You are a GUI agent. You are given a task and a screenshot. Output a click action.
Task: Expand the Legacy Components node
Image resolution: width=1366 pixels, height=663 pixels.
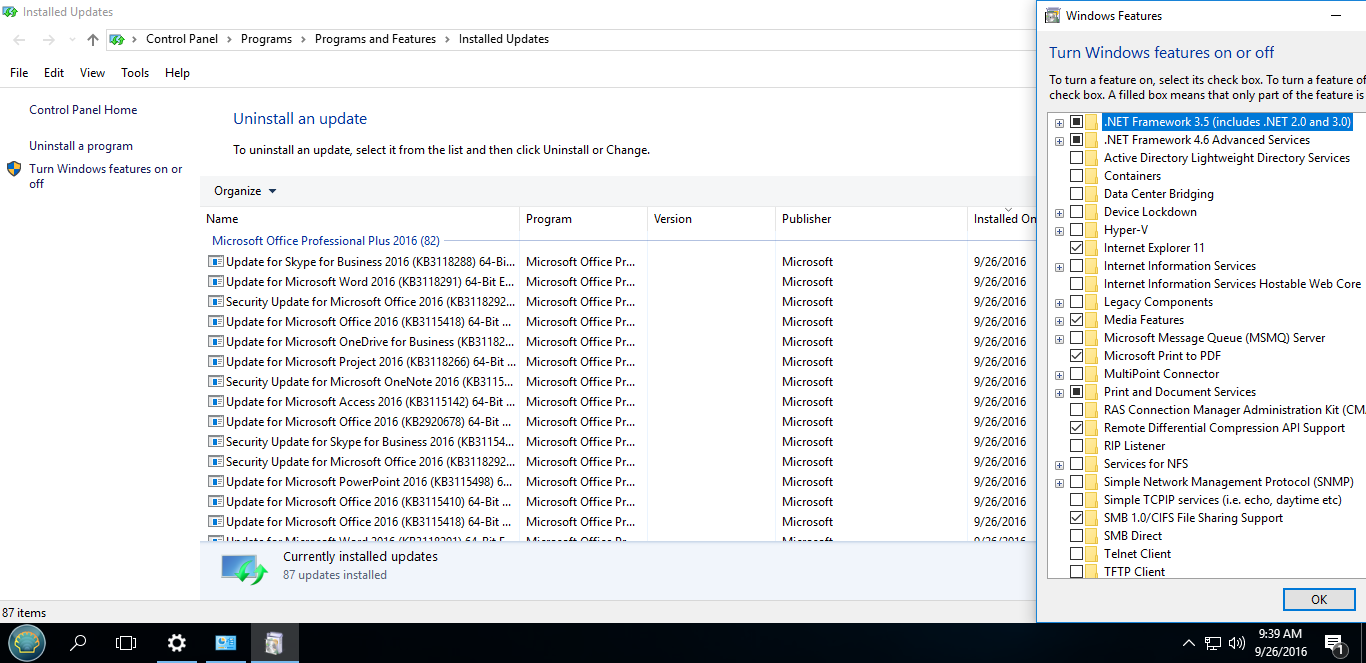(1059, 303)
